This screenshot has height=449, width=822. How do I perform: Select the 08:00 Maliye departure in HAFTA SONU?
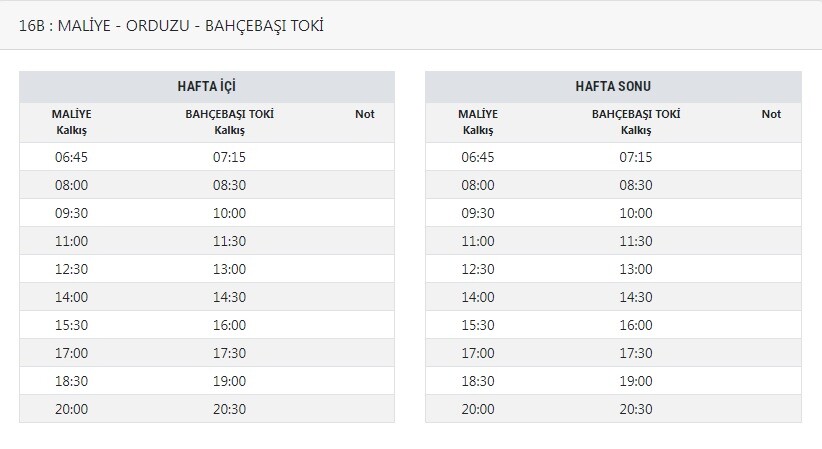[x=477, y=185]
